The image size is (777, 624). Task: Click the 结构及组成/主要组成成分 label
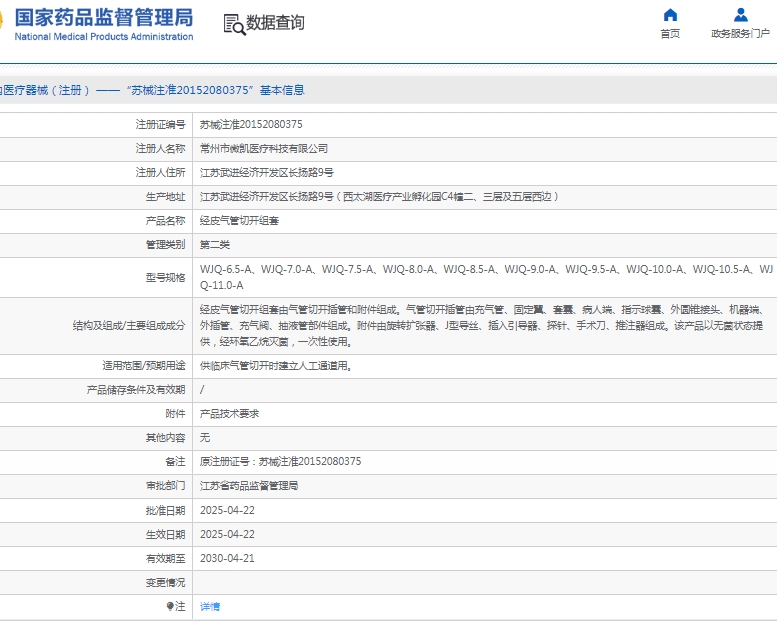tap(129, 326)
